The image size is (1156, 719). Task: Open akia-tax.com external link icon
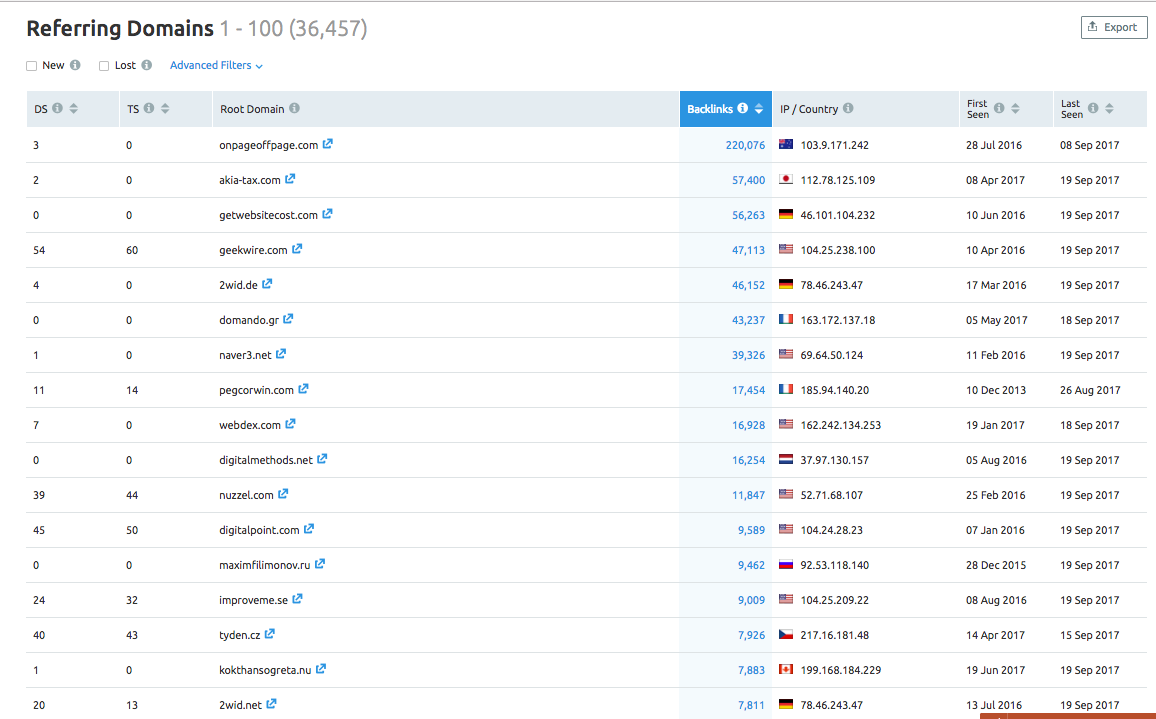coord(290,178)
